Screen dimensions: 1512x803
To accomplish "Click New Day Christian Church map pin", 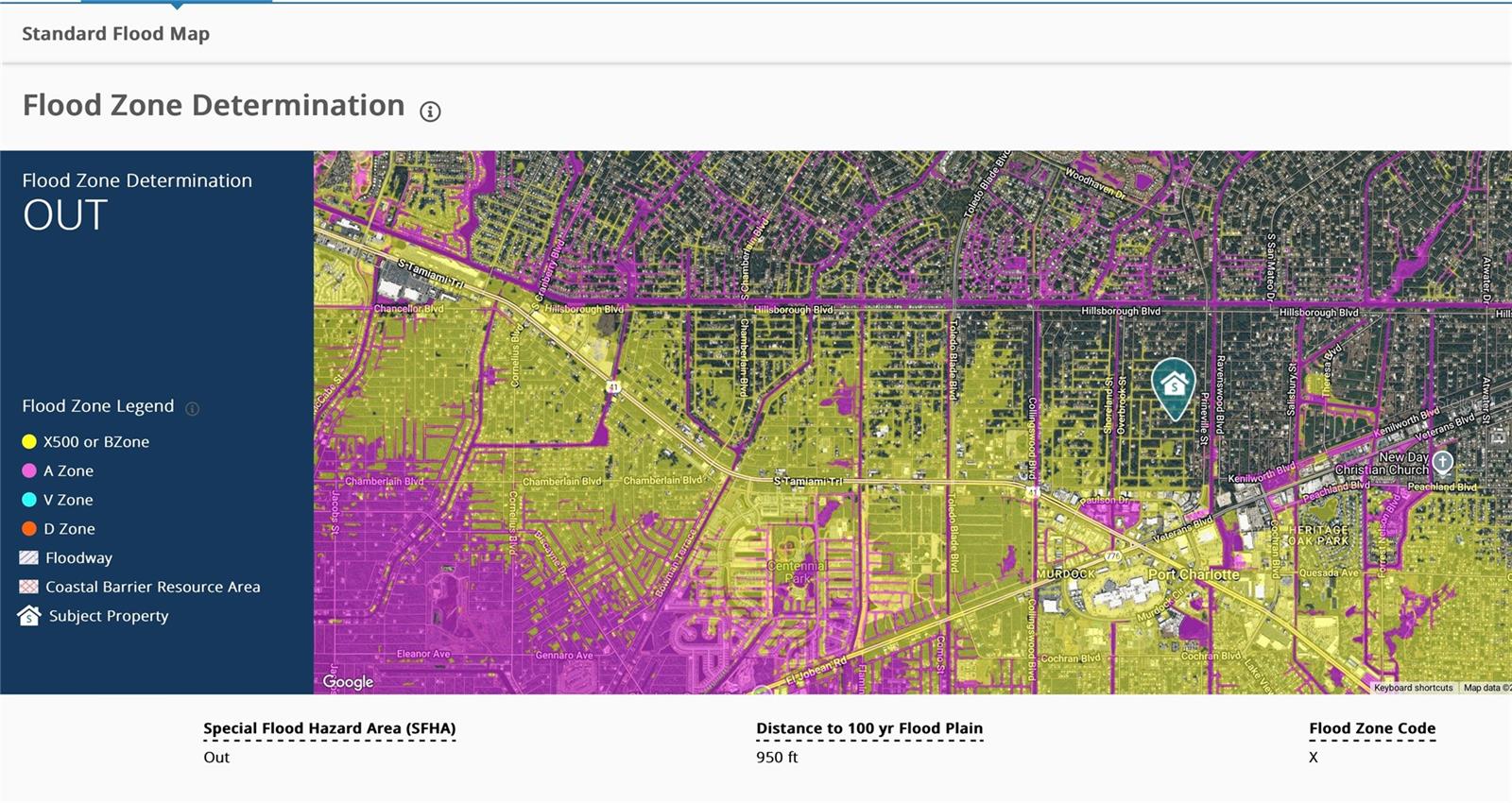I will click(1442, 462).
